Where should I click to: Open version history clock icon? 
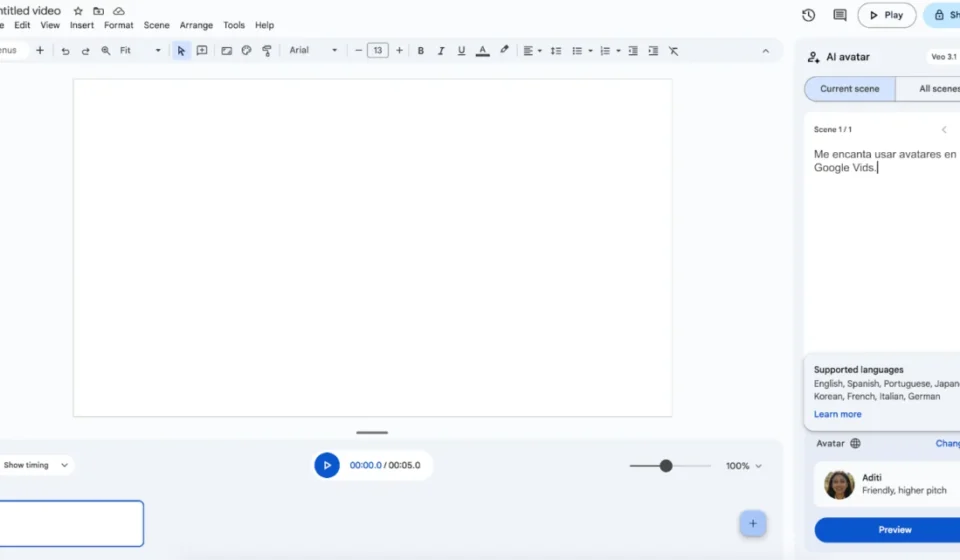coord(808,15)
